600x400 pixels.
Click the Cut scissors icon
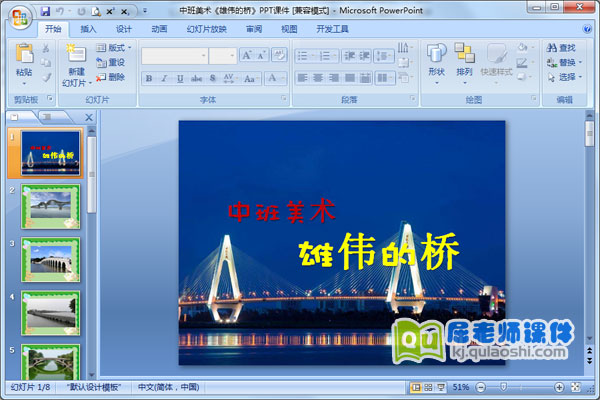[46, 48]
